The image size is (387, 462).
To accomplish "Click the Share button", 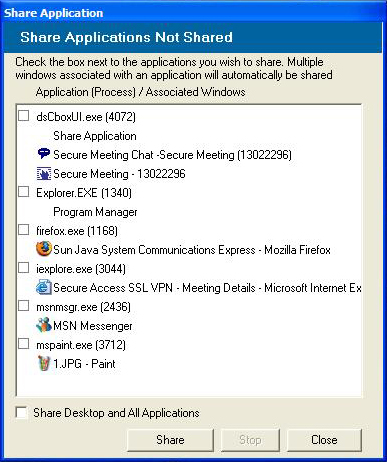I will pyautogui.click(x=170, y=440).
